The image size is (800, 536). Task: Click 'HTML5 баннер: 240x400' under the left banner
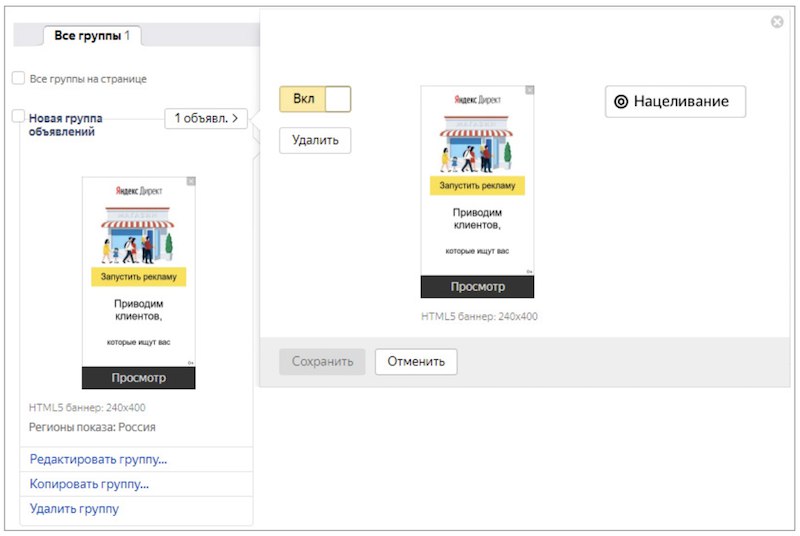pos(87,407)
